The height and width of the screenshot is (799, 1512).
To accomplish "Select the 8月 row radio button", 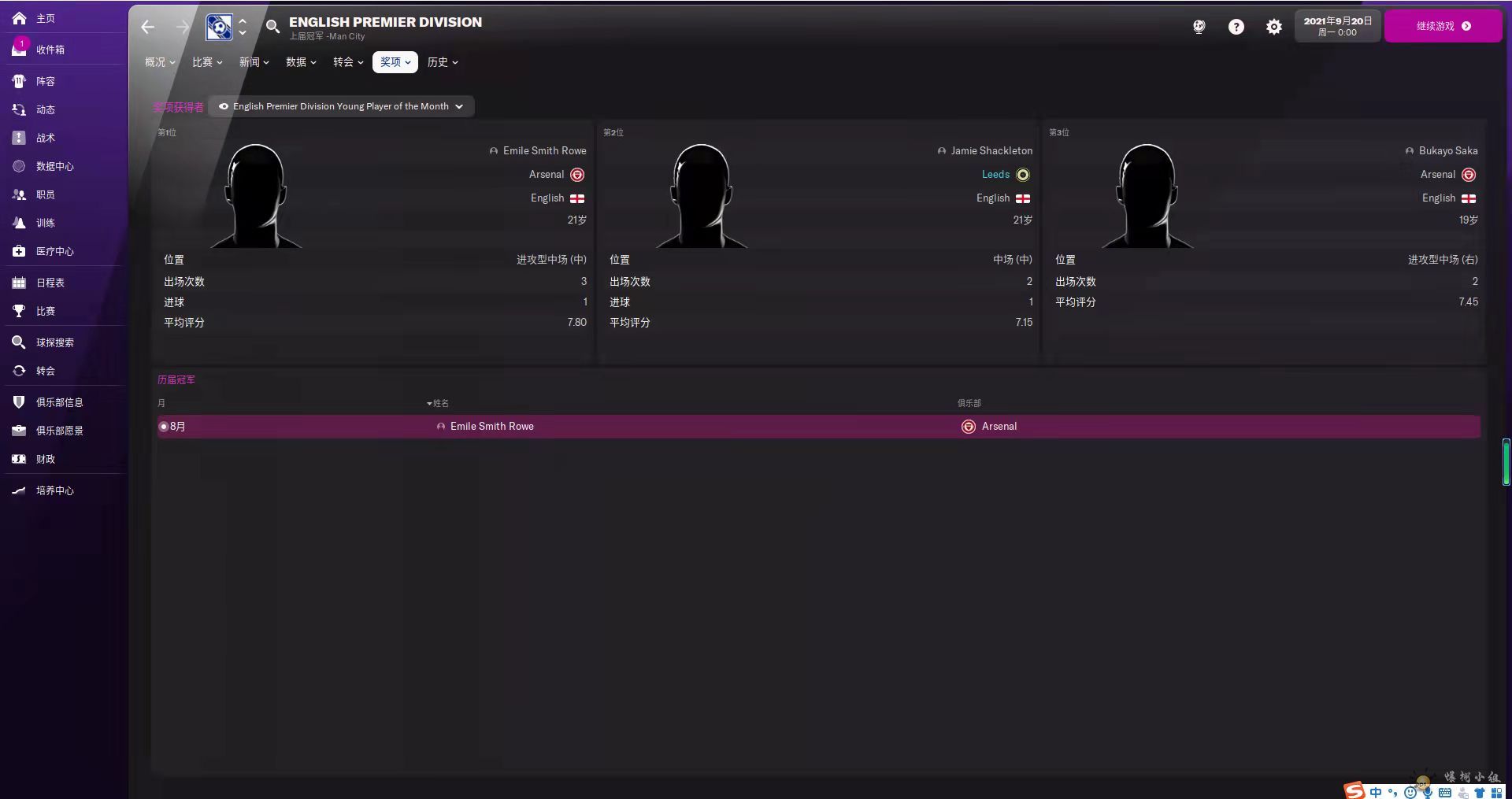I will (164, 427).
